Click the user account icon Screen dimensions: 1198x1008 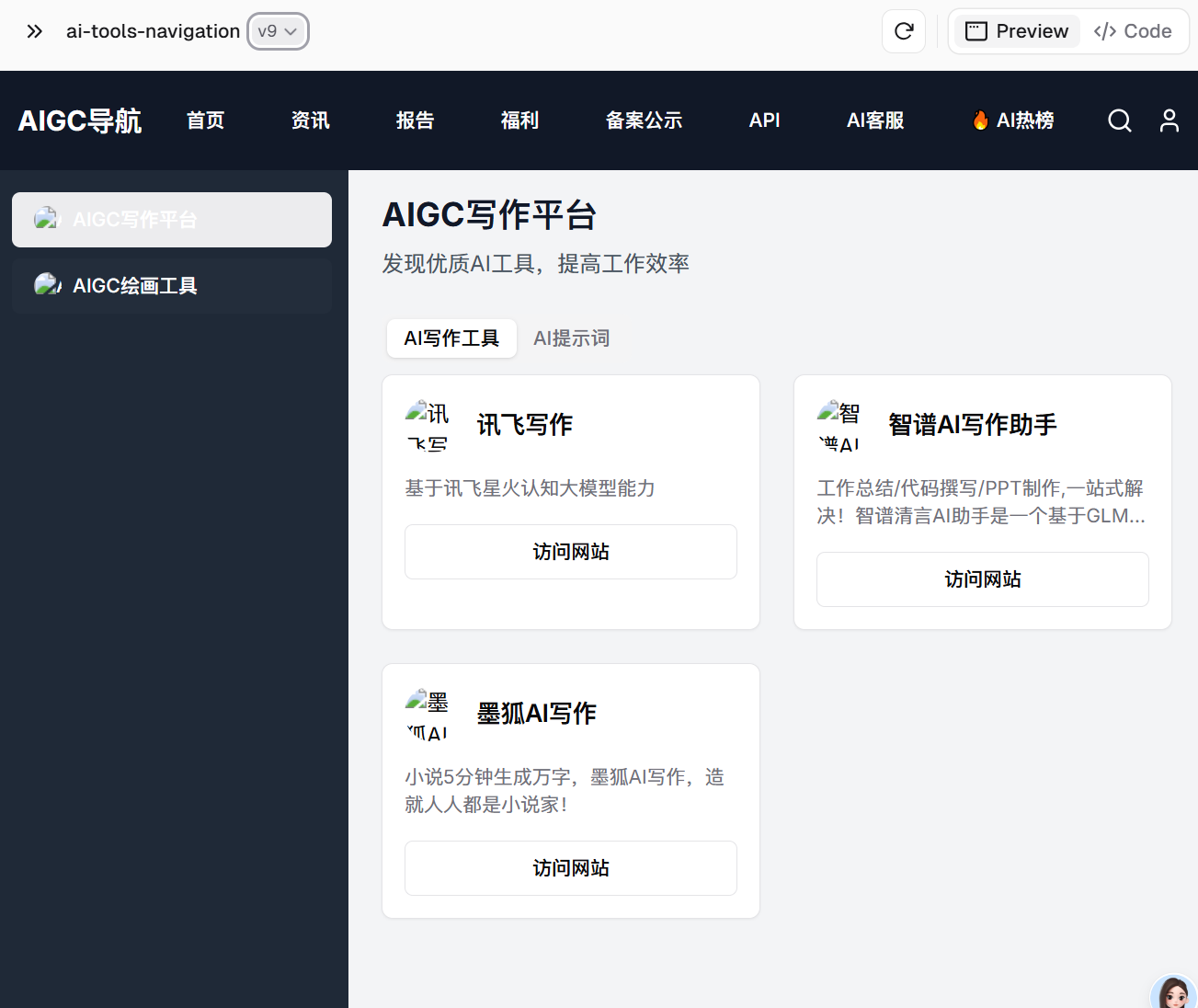point(1169,120)
